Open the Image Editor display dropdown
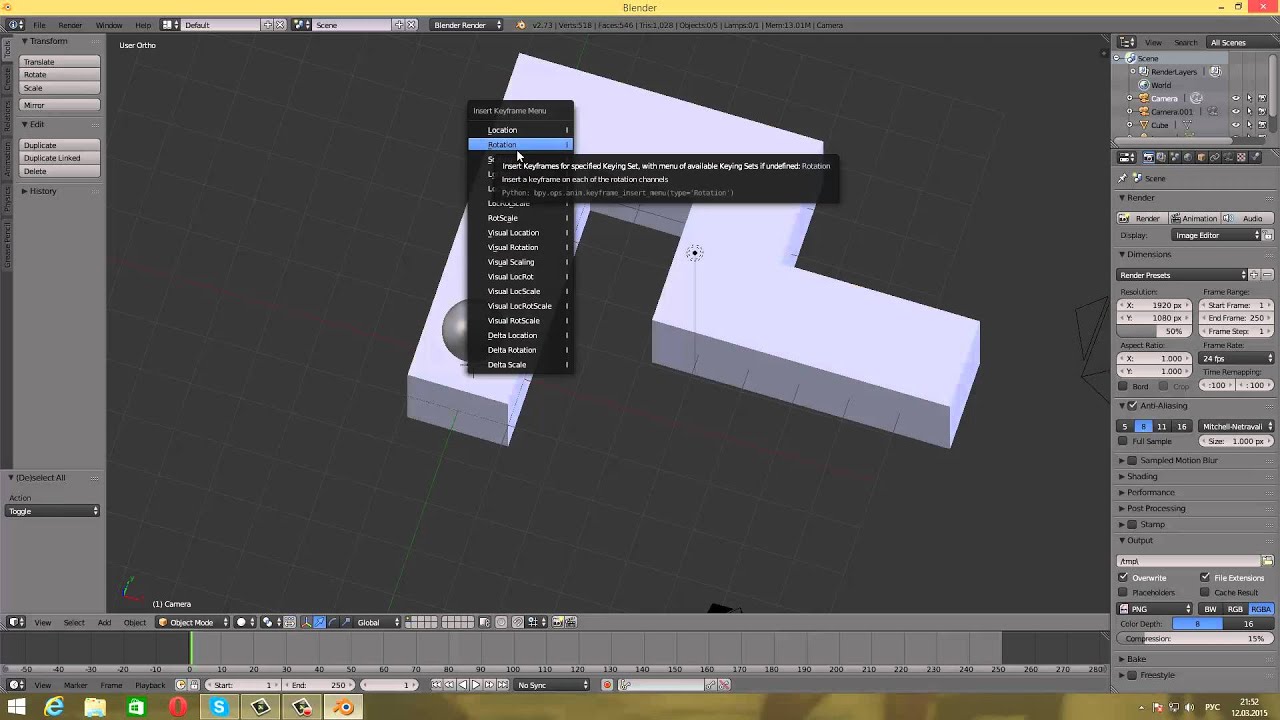The height and width of the screenshot is (720, 1280). 1218,235
